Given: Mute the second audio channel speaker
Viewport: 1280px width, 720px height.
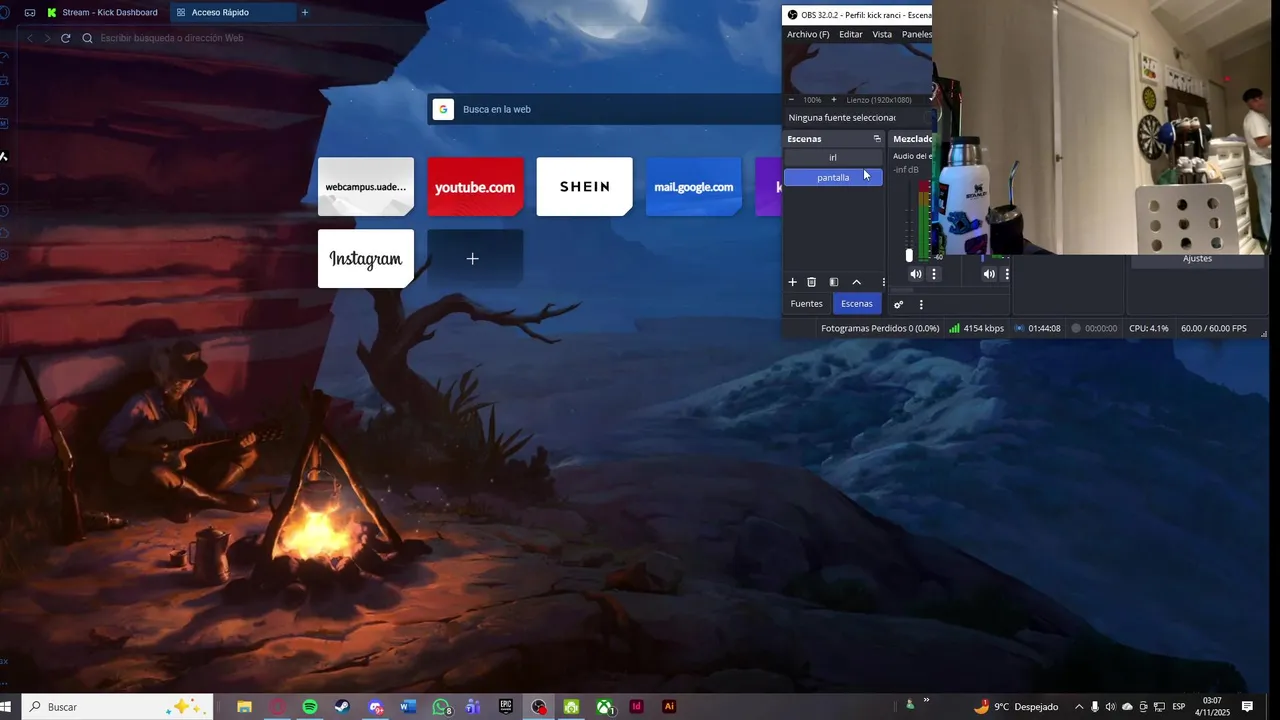Looking at the screenshot, I should point(988,274).
